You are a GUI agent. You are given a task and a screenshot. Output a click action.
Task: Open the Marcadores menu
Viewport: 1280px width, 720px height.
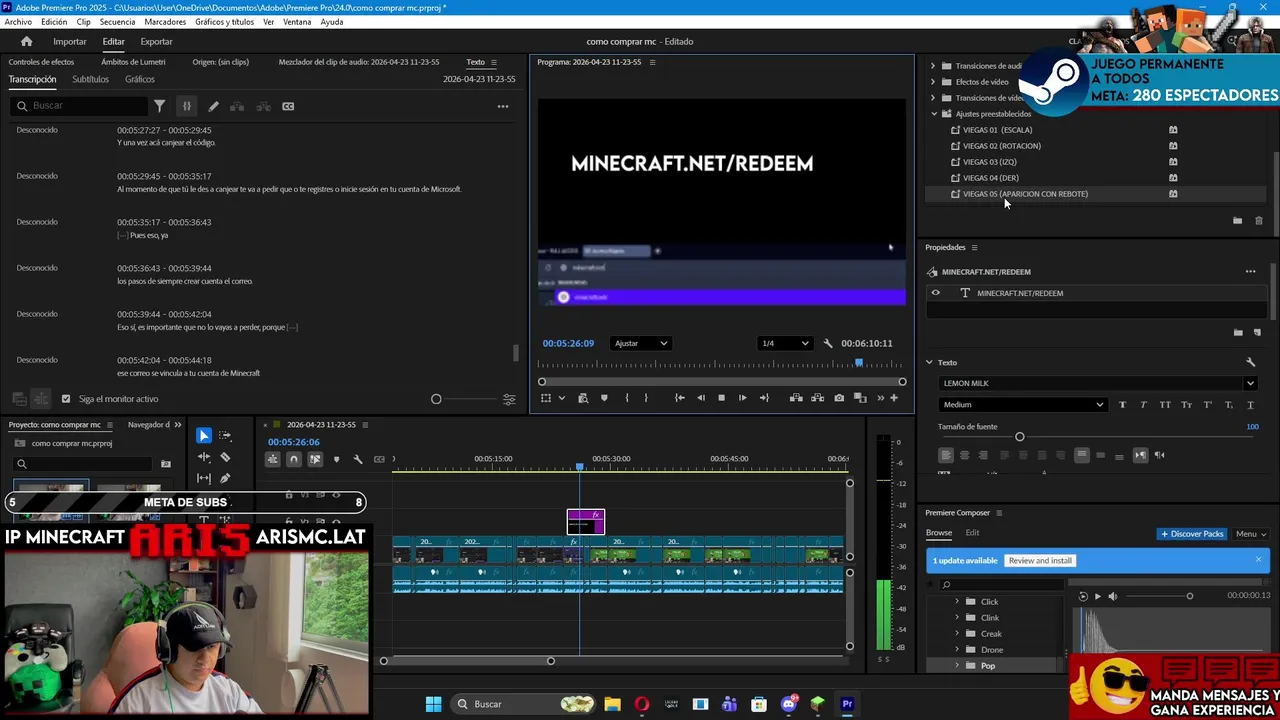pyautogui.click(x=165, y=22)
